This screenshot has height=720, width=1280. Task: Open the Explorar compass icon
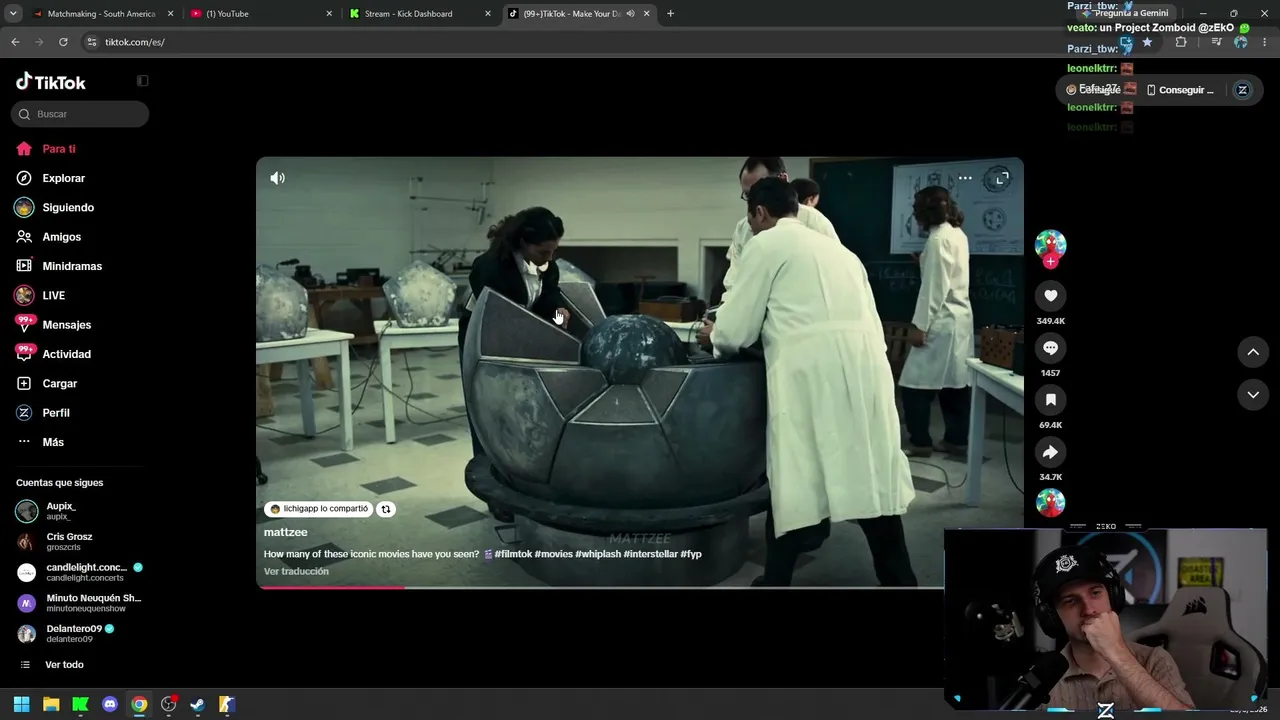point(24,178)
